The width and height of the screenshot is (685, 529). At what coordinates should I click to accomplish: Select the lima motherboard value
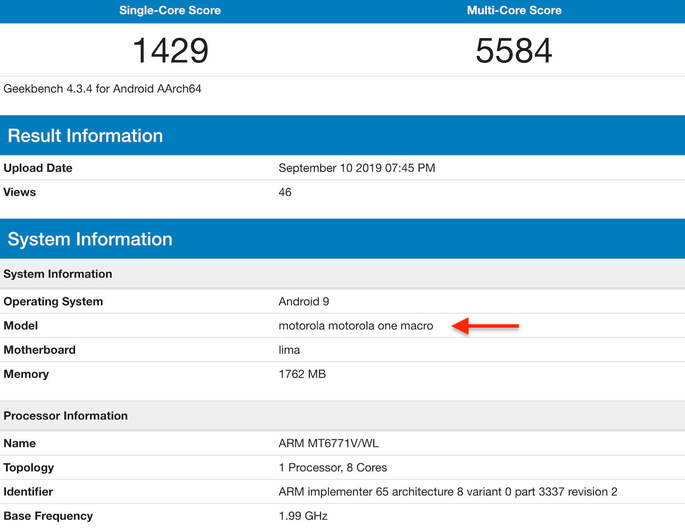(289, 350)
